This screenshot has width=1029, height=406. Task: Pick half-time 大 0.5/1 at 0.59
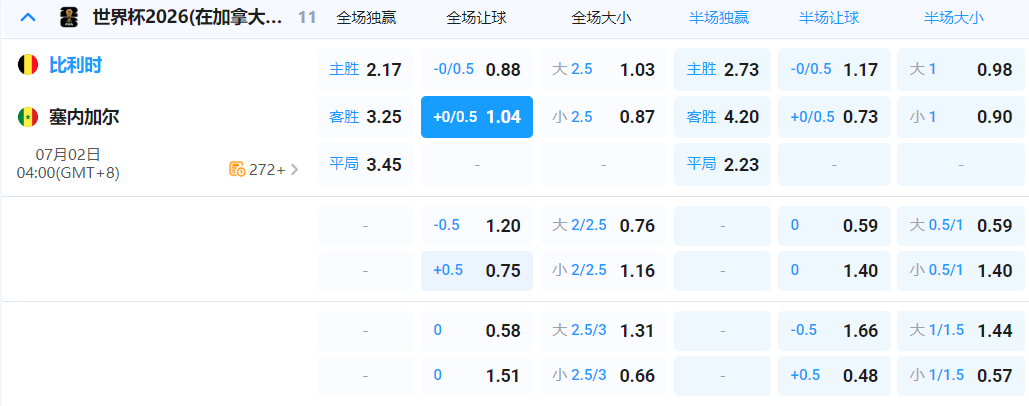click(x=961, y=226)
